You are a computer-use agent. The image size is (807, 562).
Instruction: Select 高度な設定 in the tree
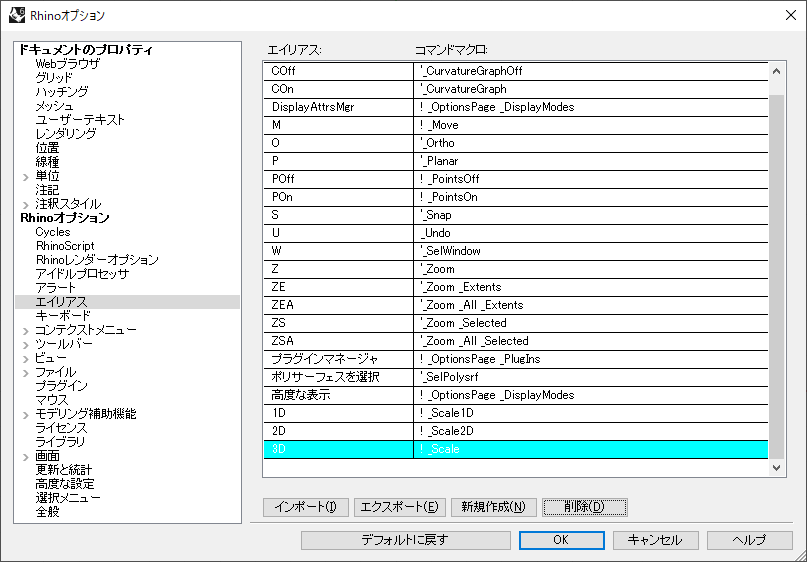click(65, 484)
